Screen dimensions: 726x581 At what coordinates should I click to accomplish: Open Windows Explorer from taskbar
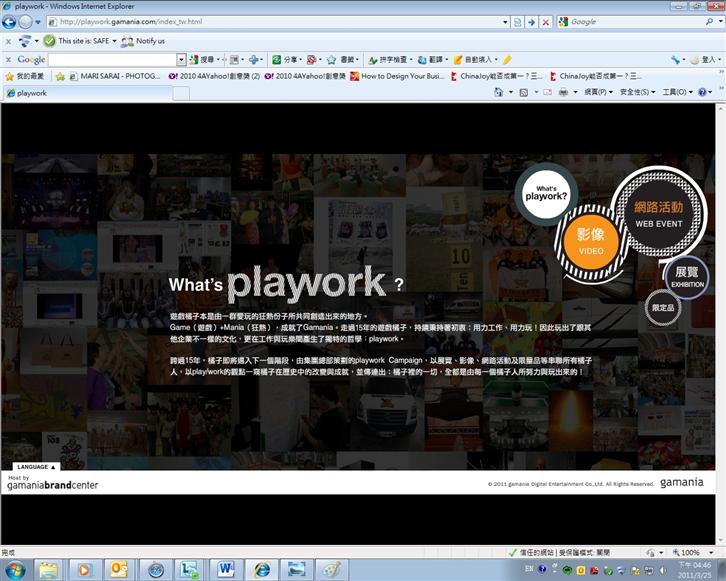[x=48, y=570]
